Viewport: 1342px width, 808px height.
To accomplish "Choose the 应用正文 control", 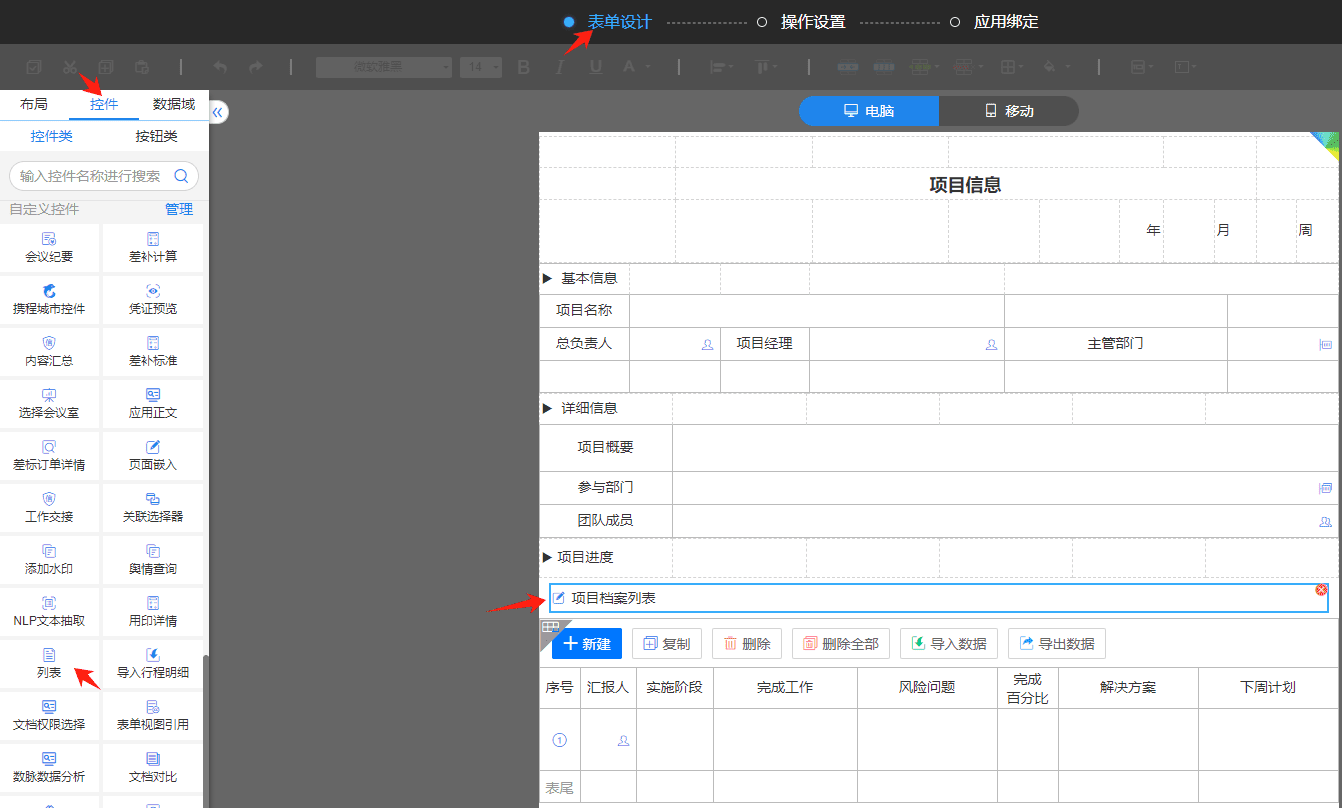I will (153, 403).
